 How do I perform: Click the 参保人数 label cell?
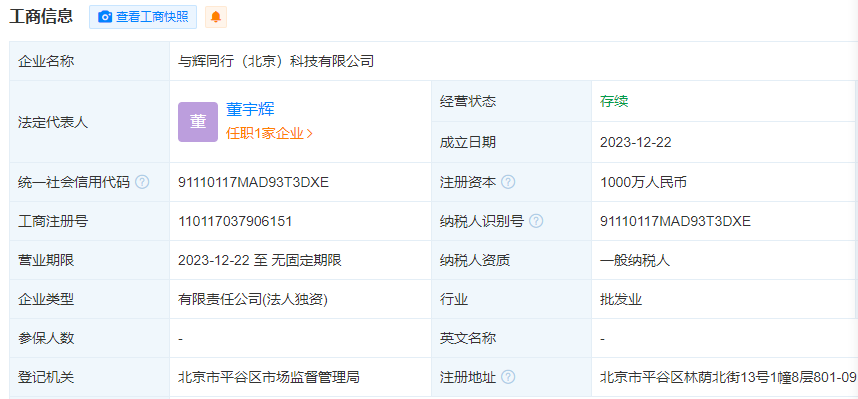click(x=90, y=338)
